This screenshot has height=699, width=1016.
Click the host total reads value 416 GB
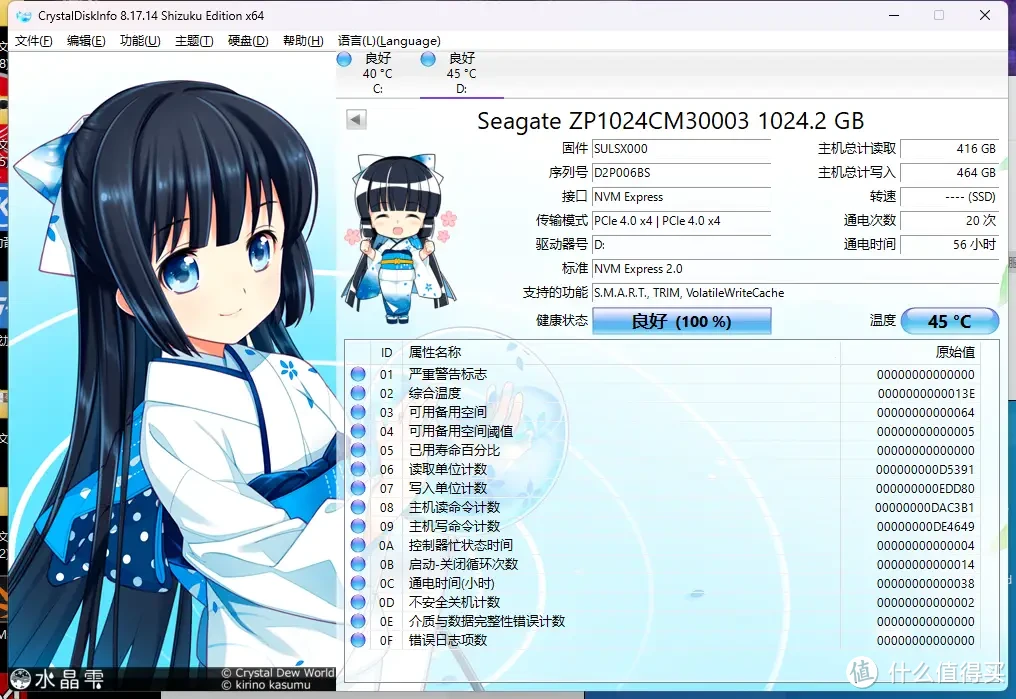point(949,148)
